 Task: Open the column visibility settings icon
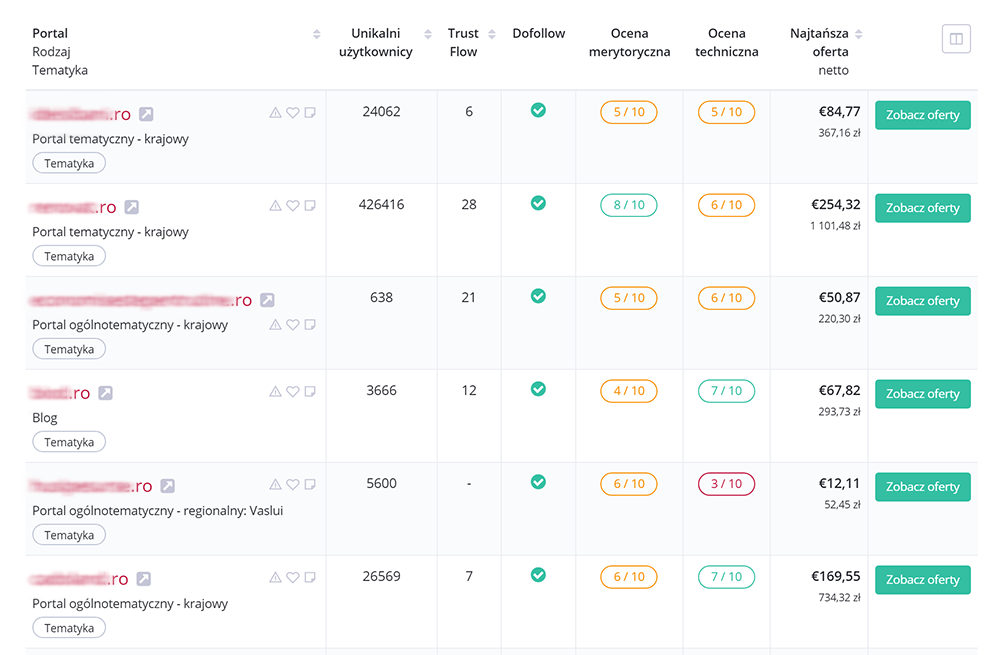tap(956, 39)
